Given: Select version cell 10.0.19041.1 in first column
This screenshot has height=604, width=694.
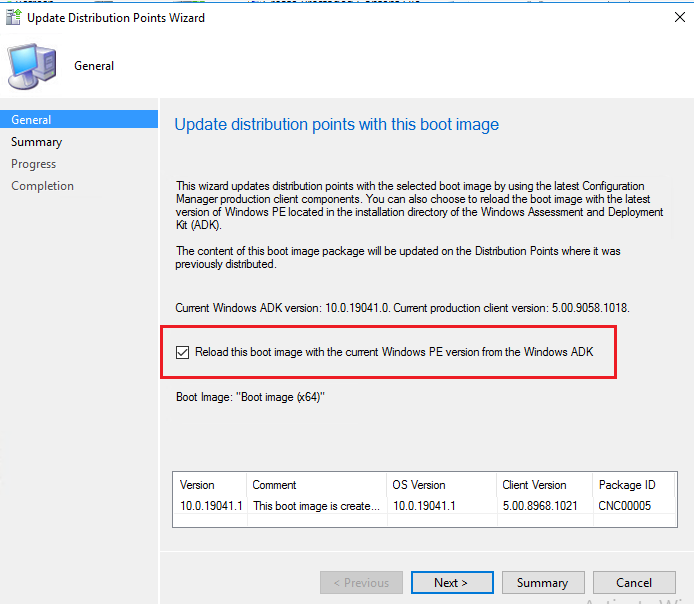Looking at the screenshot, I should pyautogui.click(x=211, y=505).
